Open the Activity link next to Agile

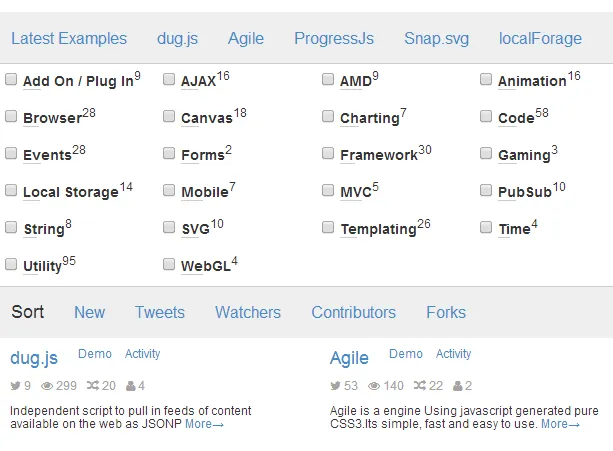tap(453, 354)
